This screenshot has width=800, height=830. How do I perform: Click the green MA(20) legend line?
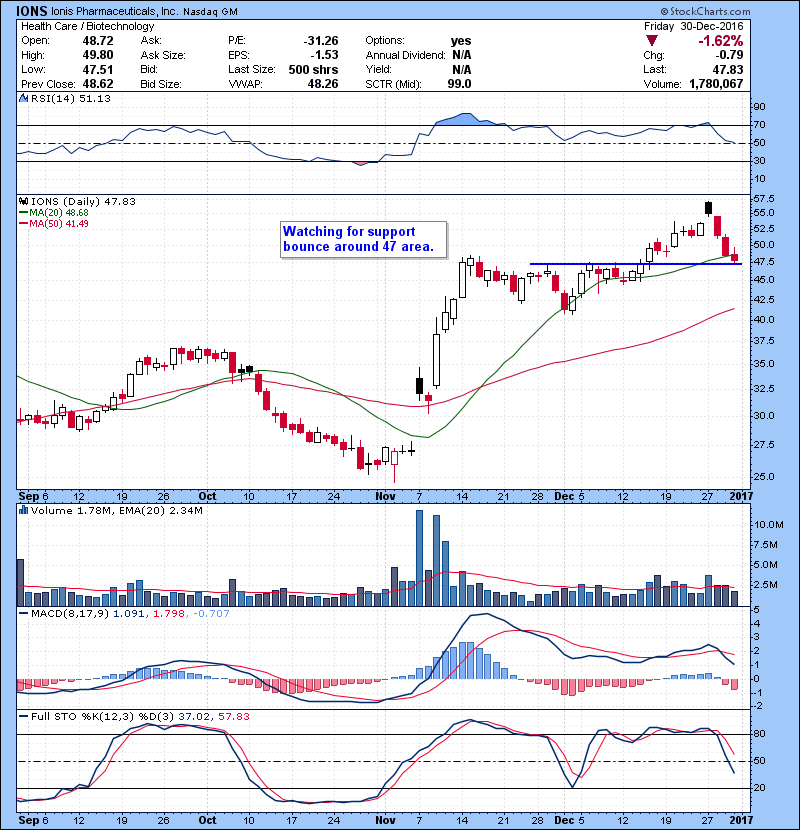pyautogui.click(x=23, y=213)
